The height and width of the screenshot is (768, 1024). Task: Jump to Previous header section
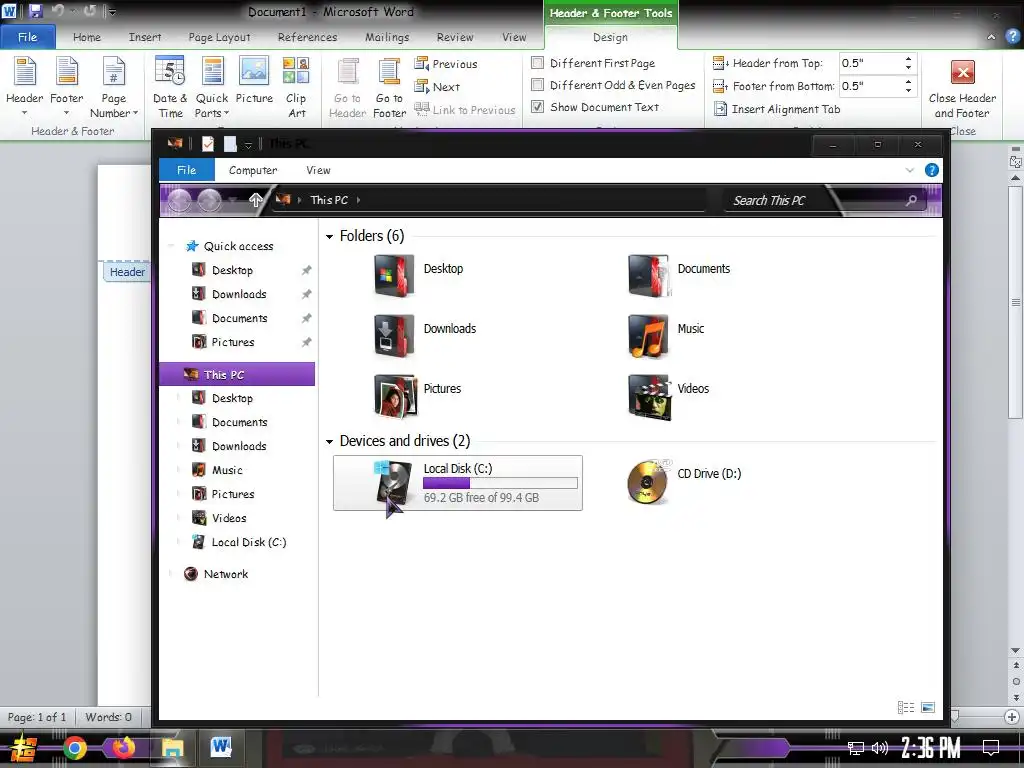(x=446, y=64)
